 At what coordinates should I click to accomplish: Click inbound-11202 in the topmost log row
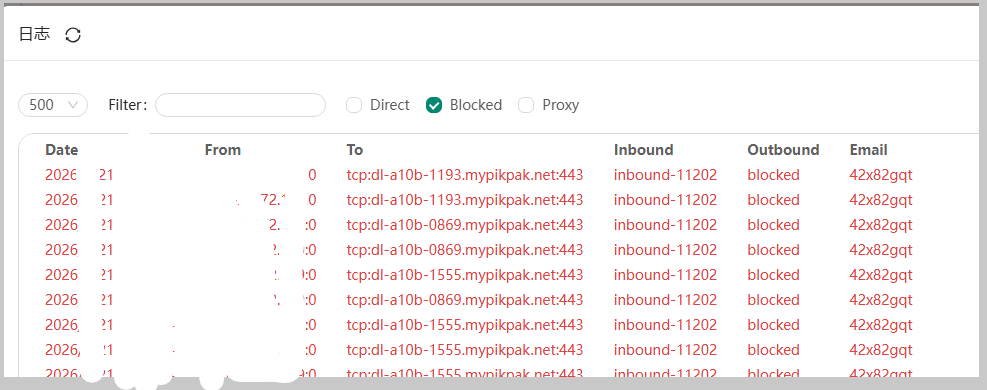665,175
